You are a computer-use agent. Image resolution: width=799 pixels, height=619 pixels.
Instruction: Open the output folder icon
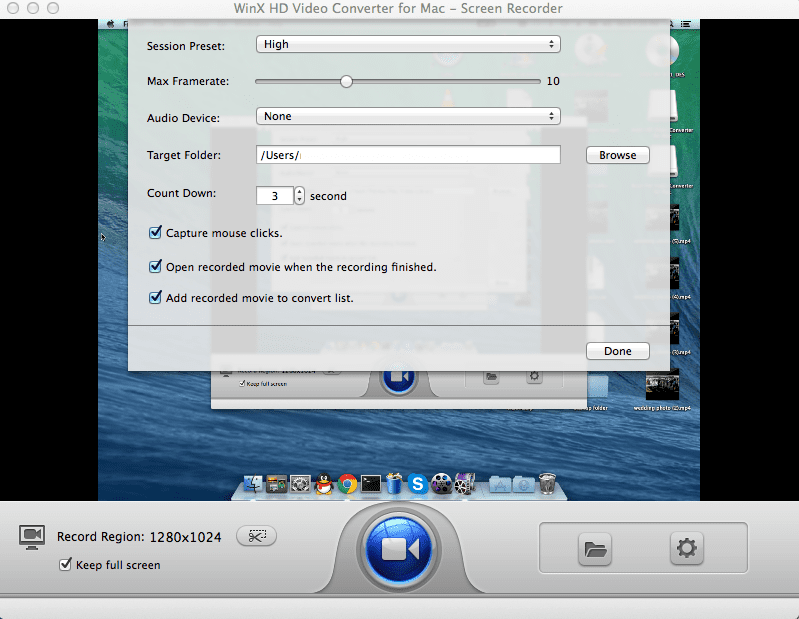click(x=595, y=549)
